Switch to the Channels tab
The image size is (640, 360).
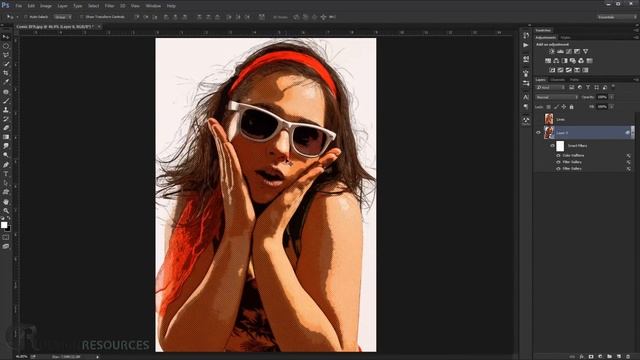click(557, 80)
